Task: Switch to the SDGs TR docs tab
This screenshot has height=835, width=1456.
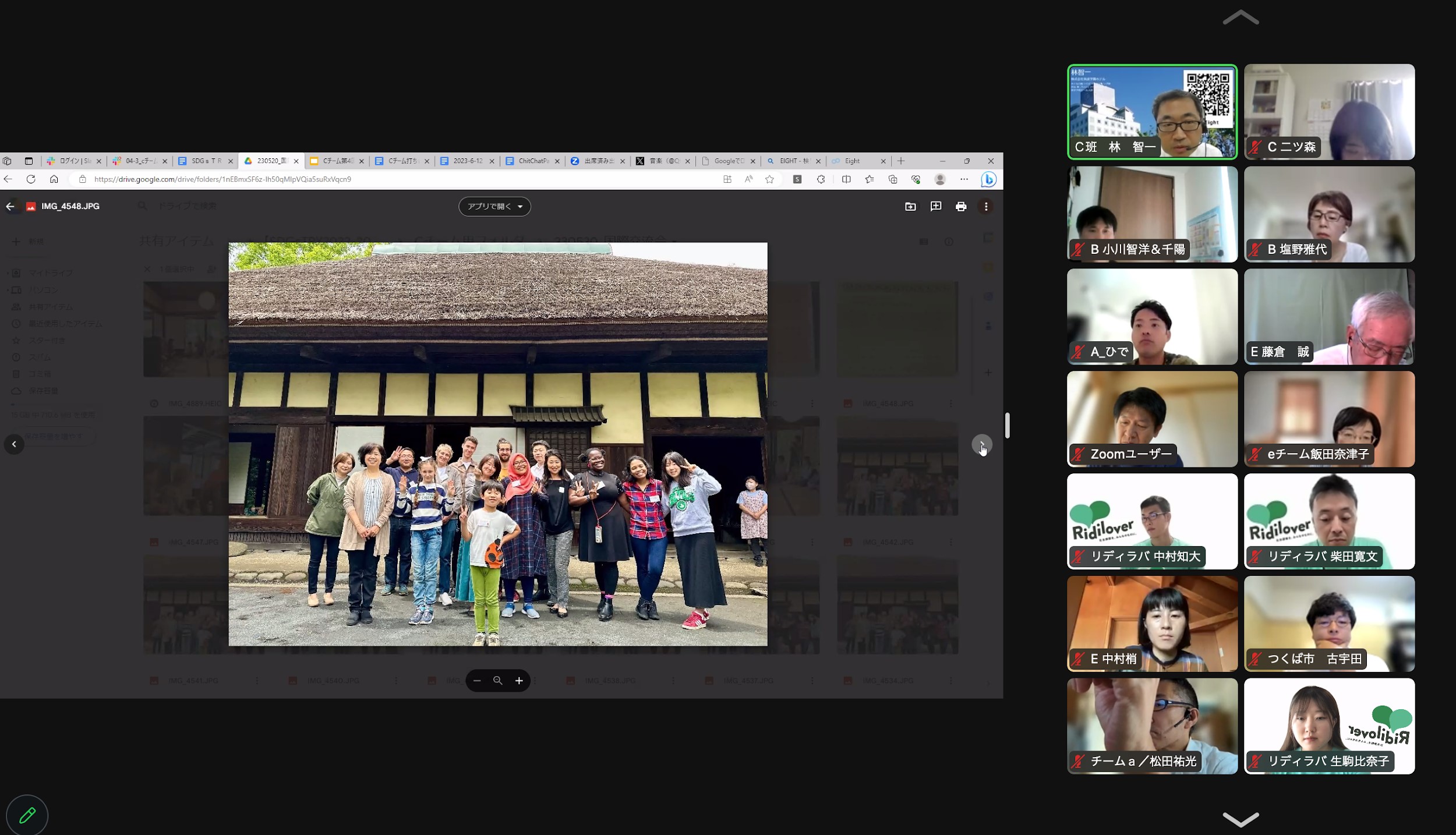Action: [x=206, y=161]
